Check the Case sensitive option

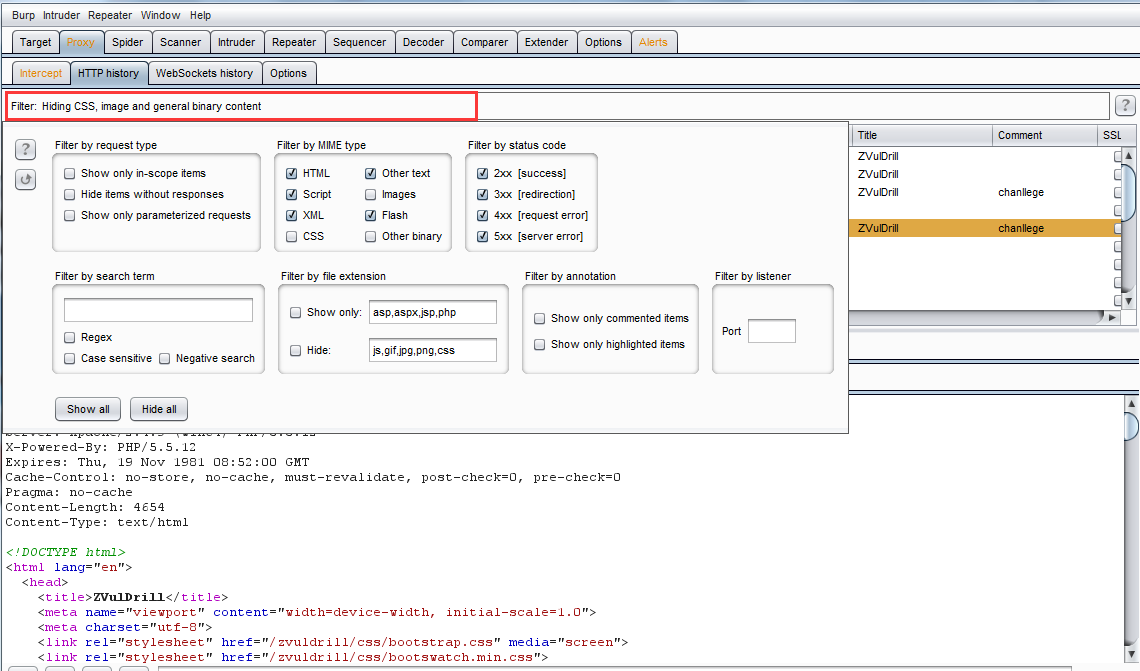[x=70, y=358]
